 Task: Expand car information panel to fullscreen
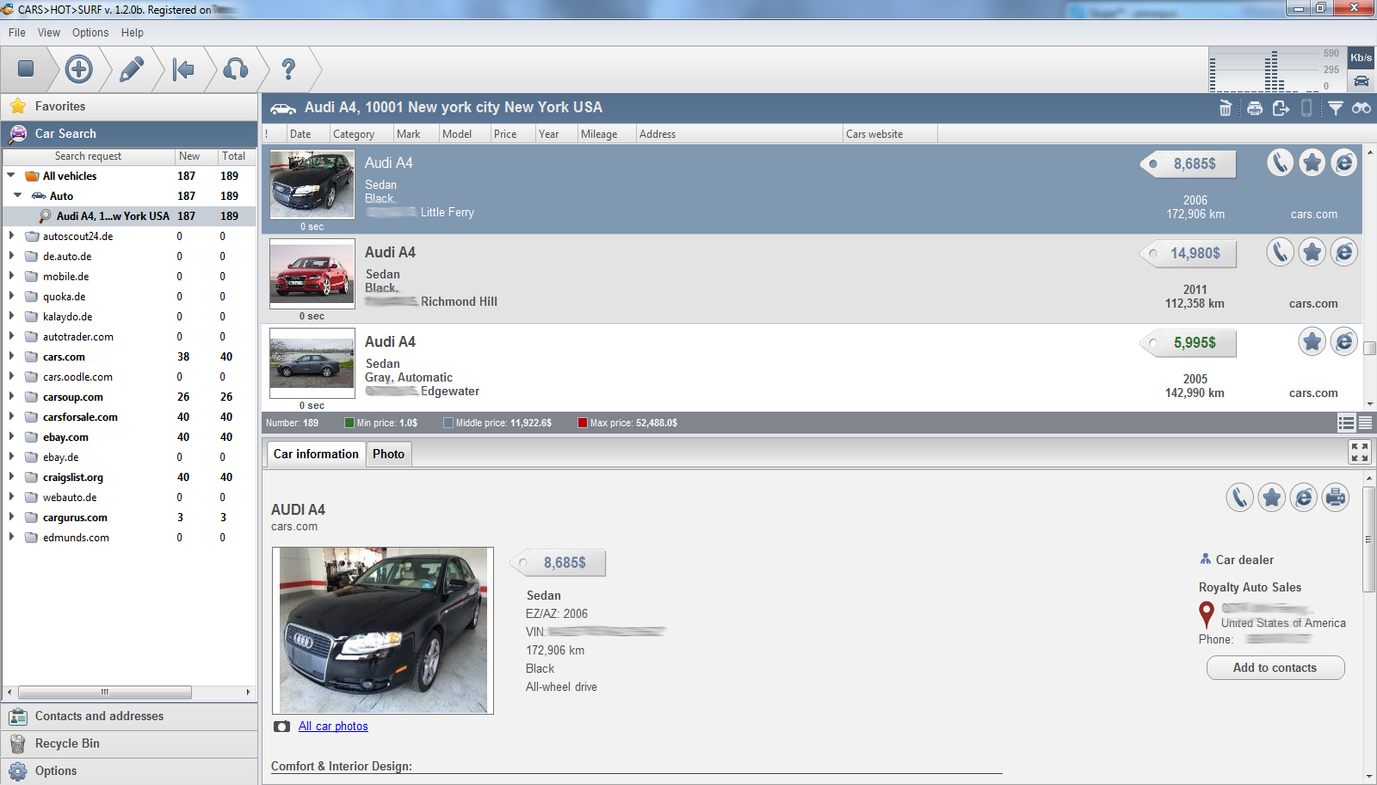point(1360,452)
